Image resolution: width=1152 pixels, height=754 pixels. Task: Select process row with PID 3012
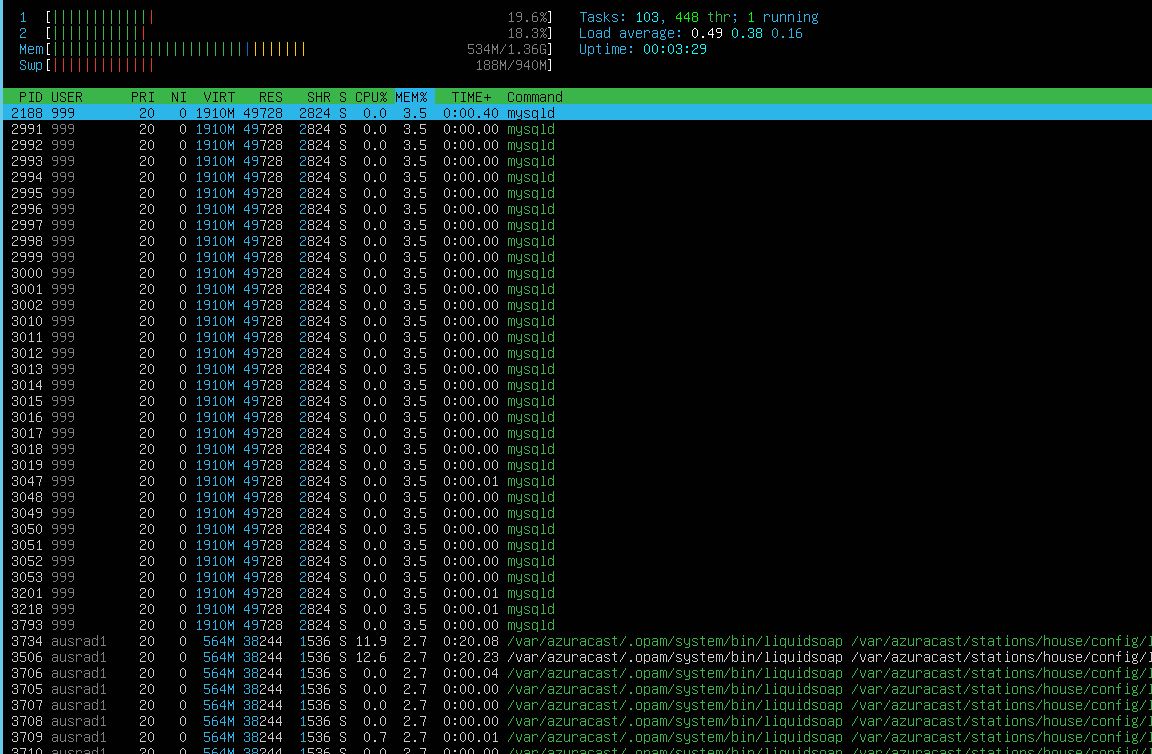click(576, 353)
